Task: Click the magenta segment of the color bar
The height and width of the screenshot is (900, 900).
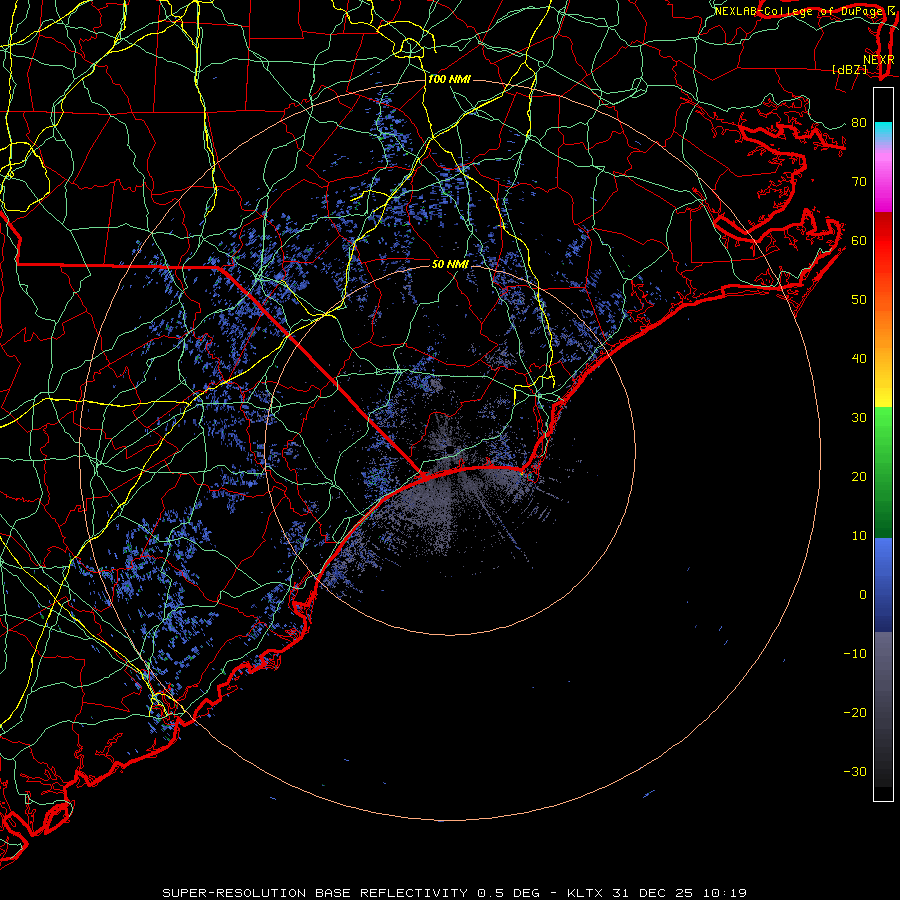Action: [883, 184]
